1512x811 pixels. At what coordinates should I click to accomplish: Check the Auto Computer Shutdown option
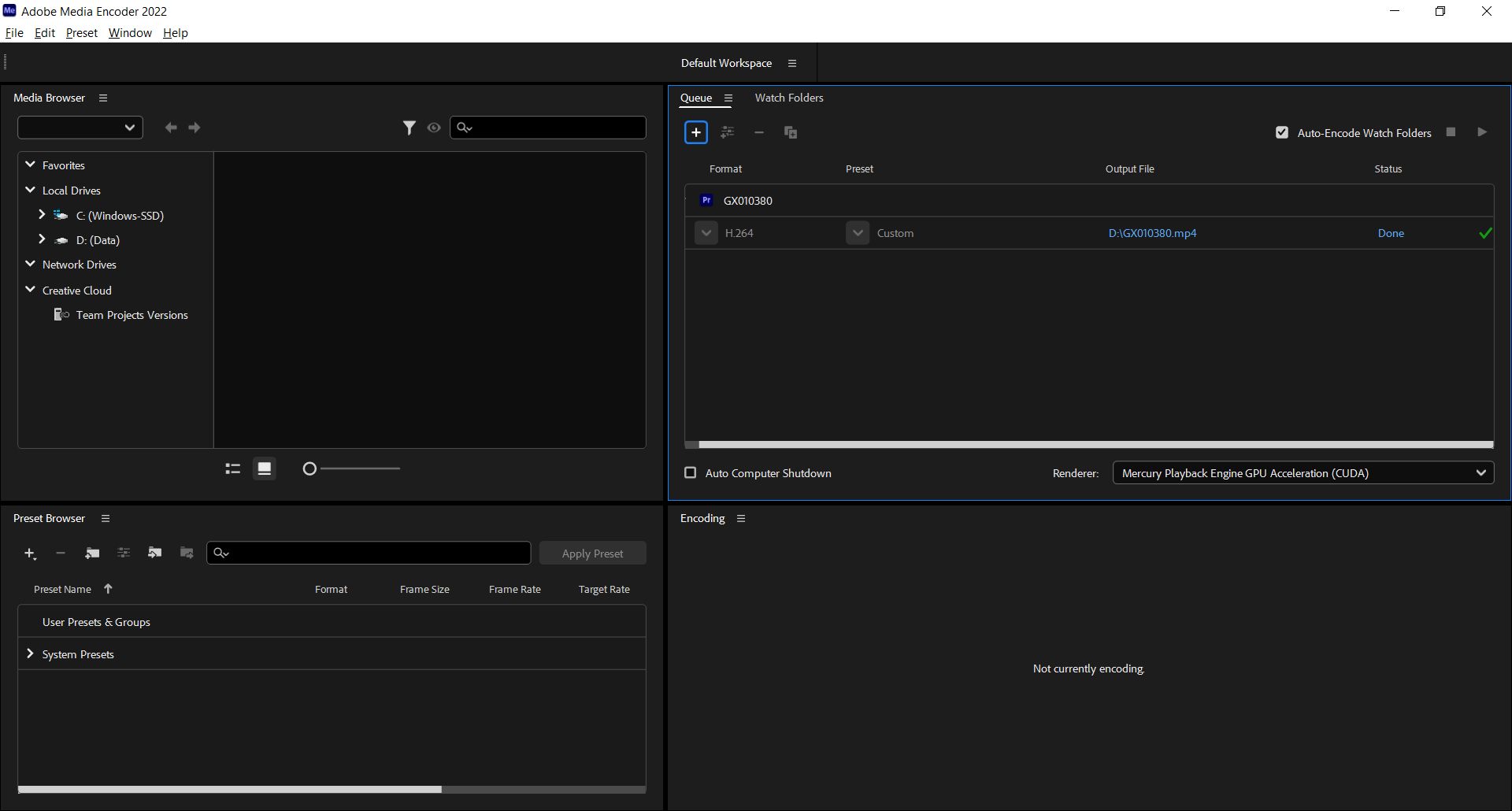[x=690, y=472]
